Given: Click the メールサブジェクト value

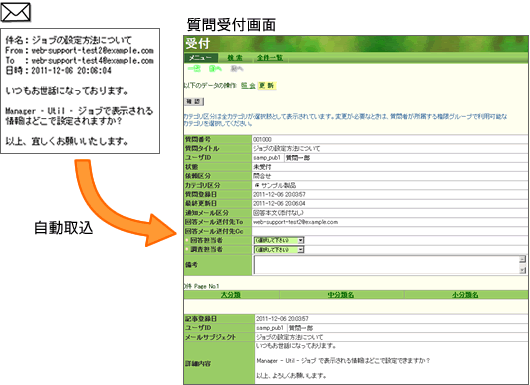Looking at the screenshot, I should (x=289, y=337).
